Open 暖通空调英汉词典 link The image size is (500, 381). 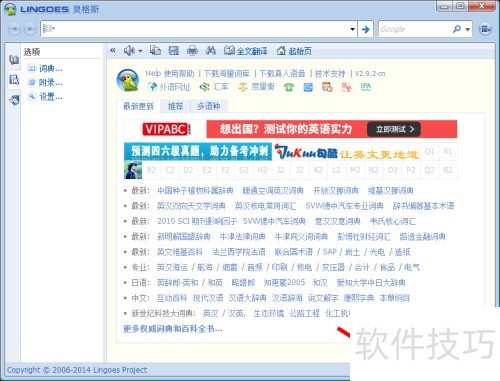tap(273, 191)
